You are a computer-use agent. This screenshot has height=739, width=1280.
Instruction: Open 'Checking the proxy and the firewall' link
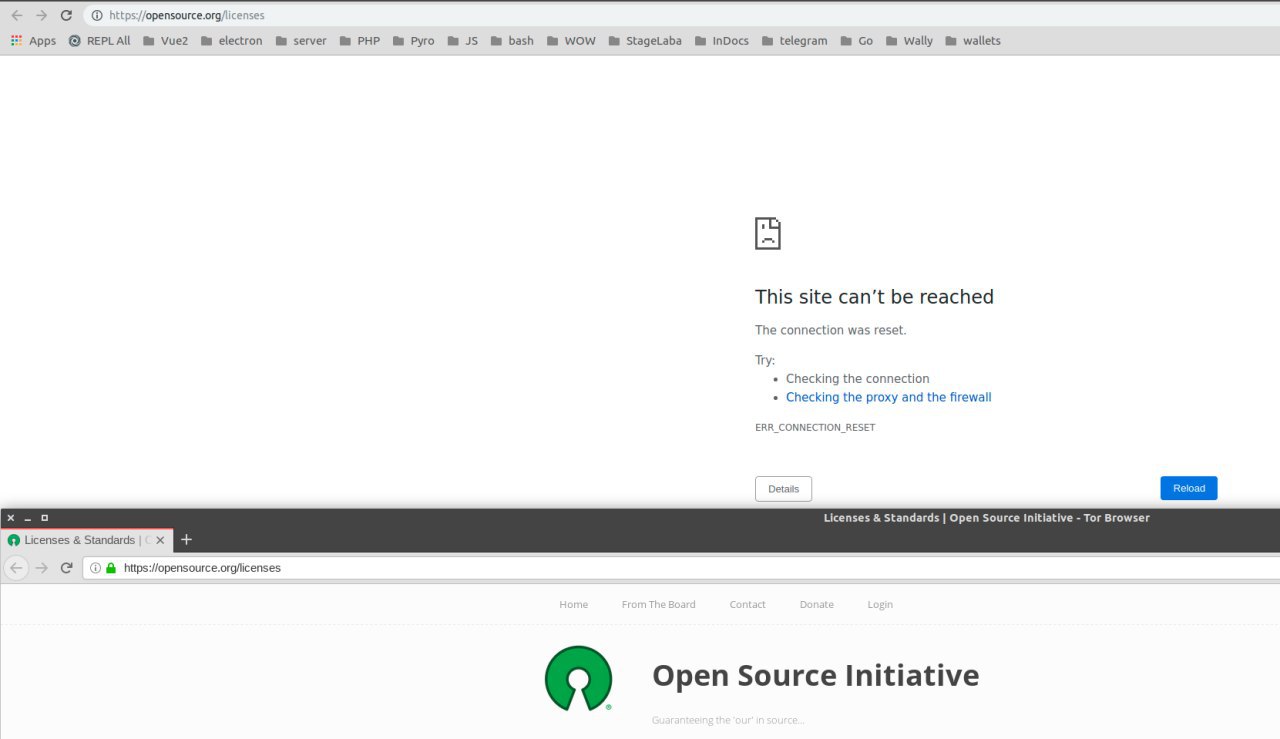[x=888, y=397]
